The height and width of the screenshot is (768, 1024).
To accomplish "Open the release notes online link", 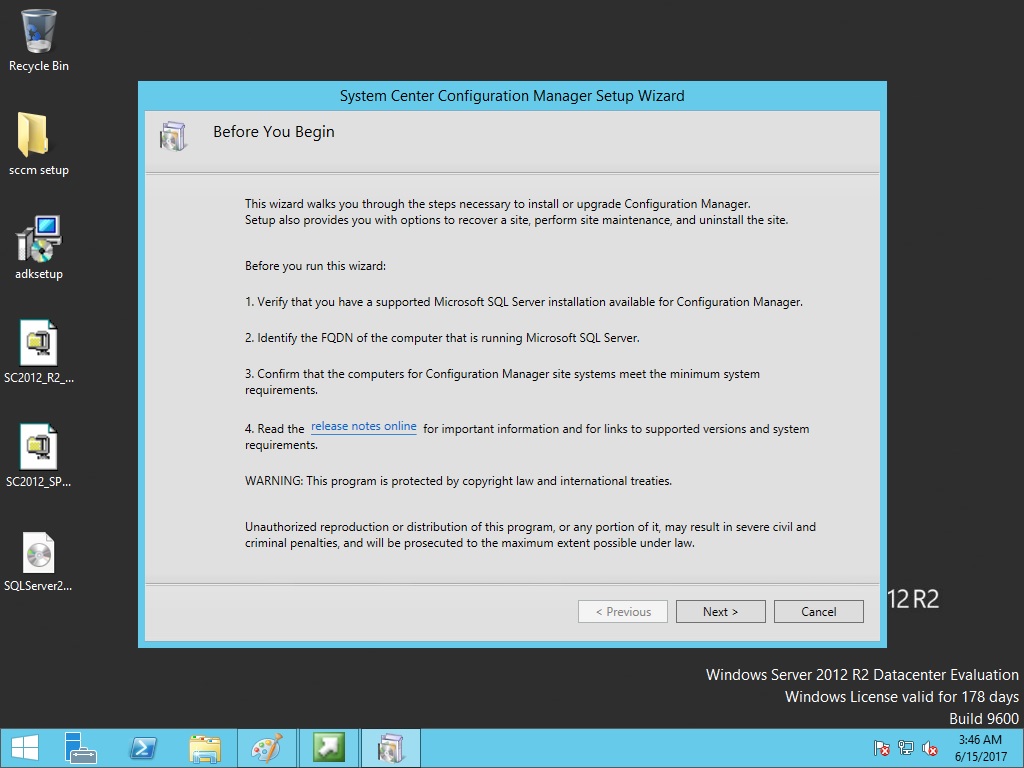I will tap(363, 427).
